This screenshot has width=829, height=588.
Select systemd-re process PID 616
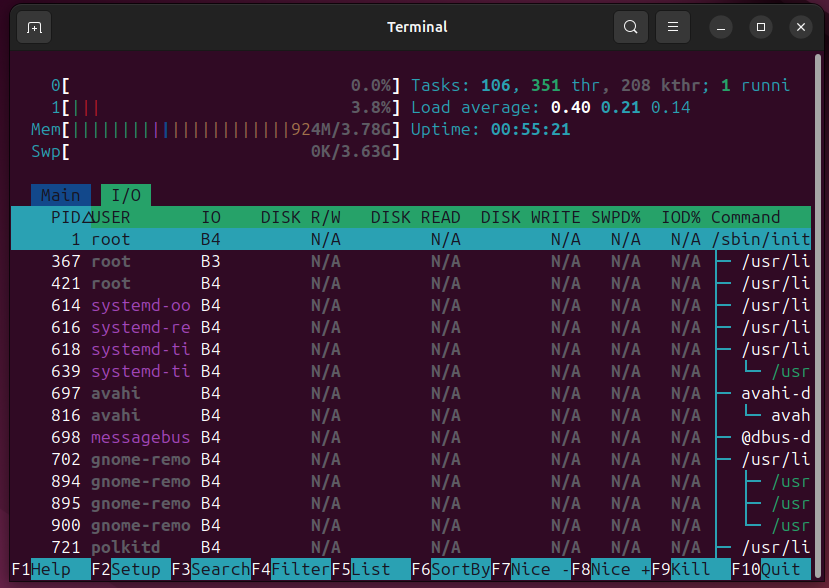pyautogui.click(x=411, y=327)
